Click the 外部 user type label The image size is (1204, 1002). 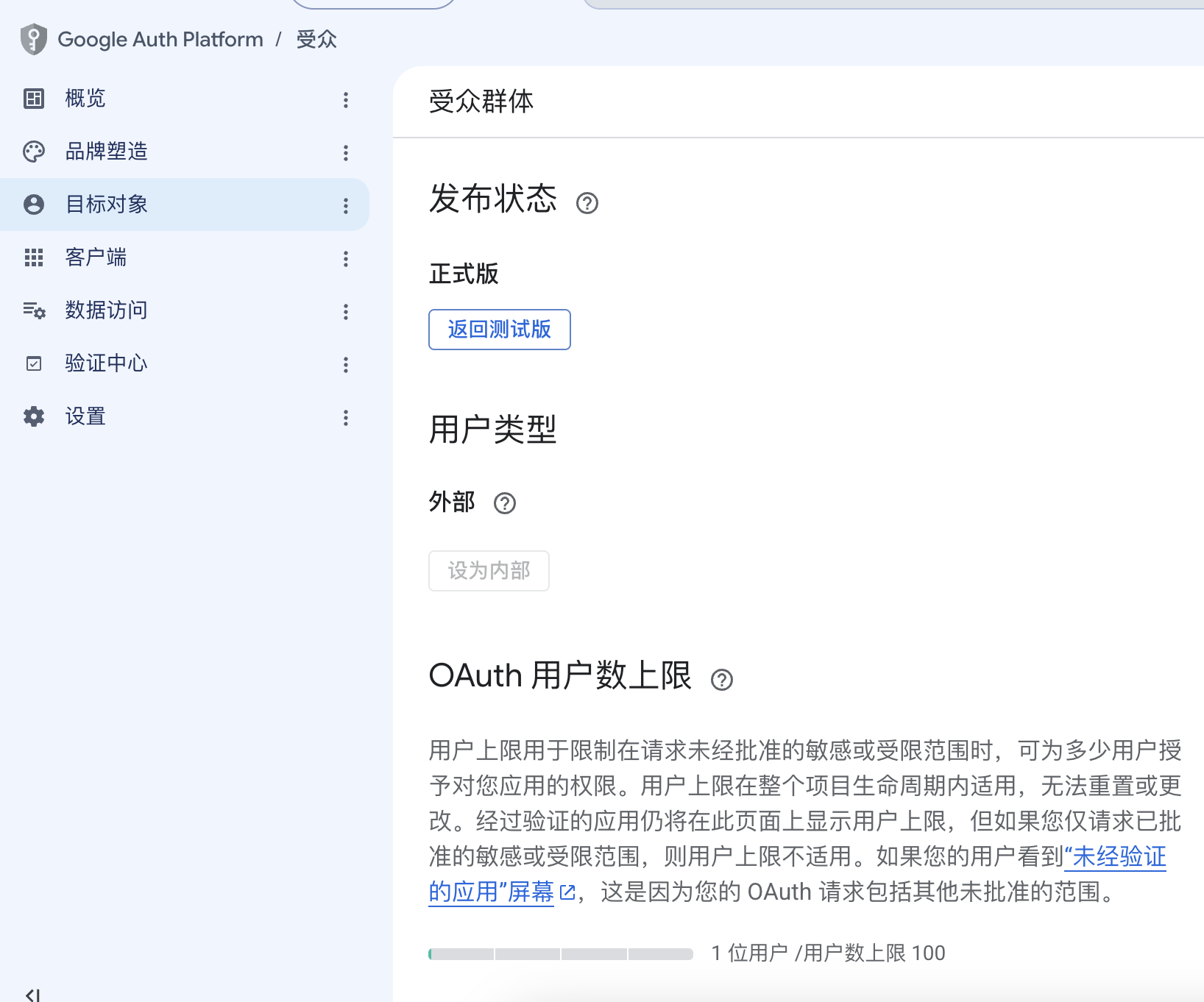(x=452, y=502)
